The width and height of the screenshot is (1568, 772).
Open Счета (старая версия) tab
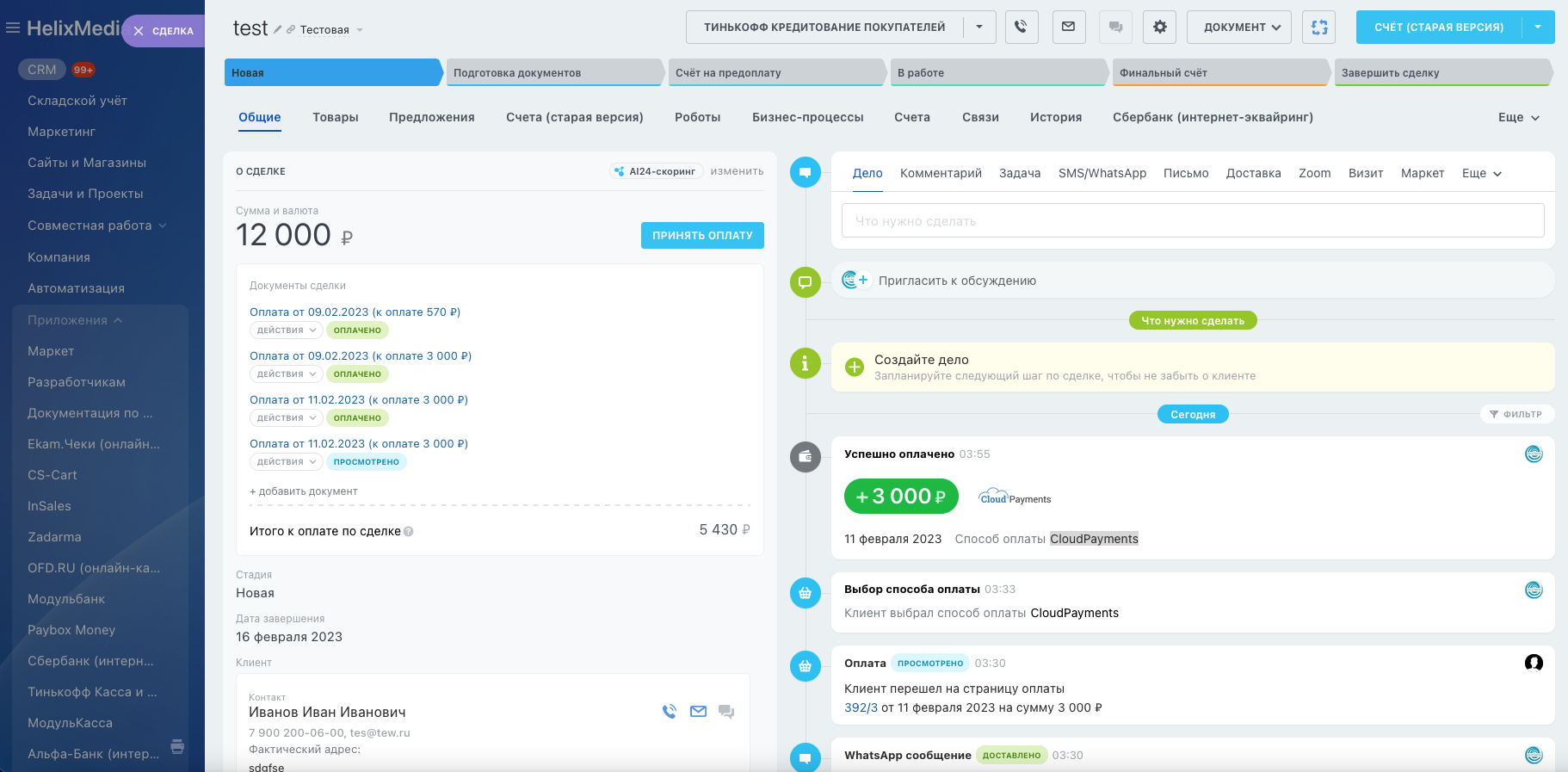pyautogui.click(x=575, y=117)
